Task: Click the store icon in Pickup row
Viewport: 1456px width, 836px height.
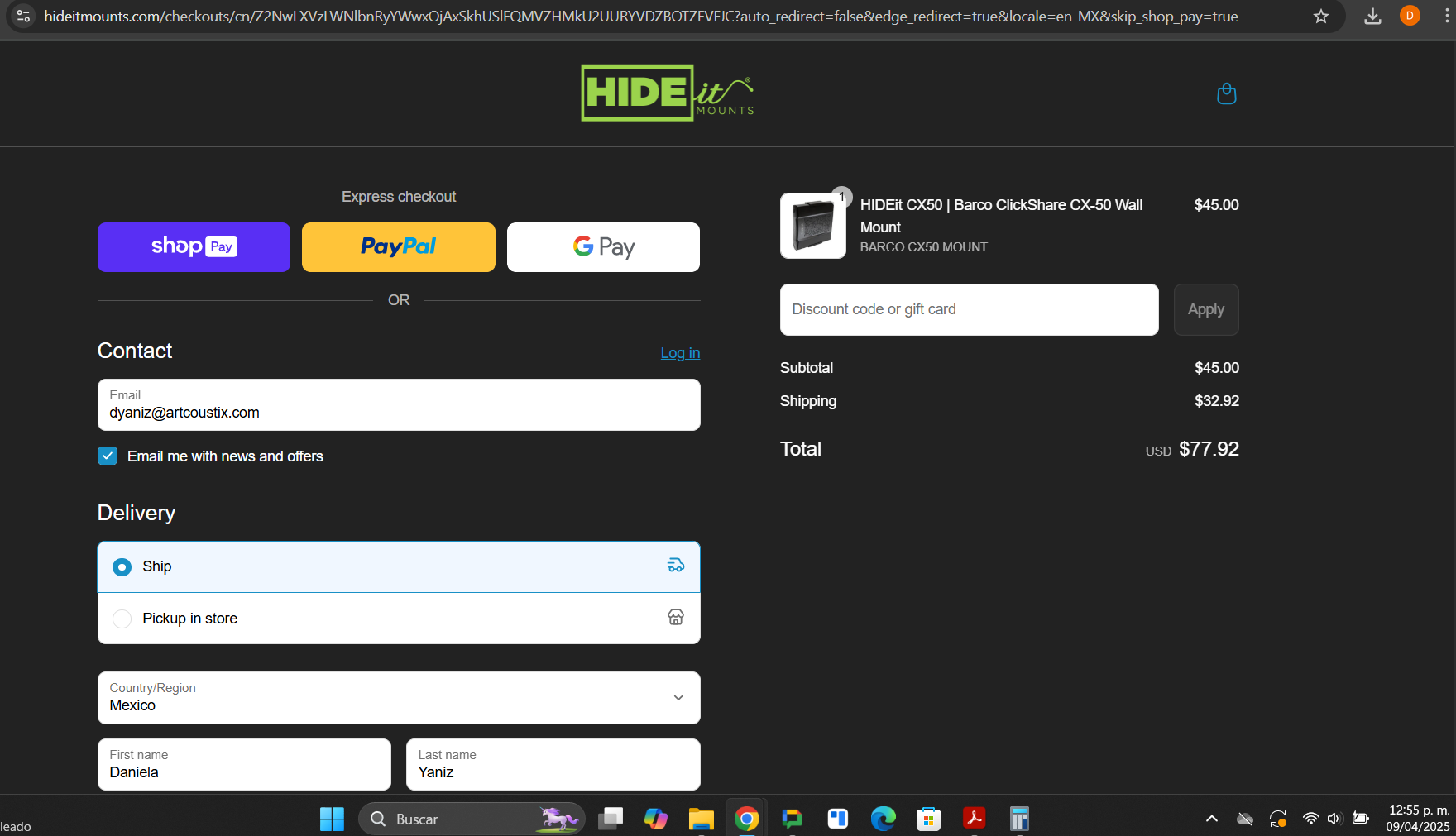Action: [x=676, y=617]
